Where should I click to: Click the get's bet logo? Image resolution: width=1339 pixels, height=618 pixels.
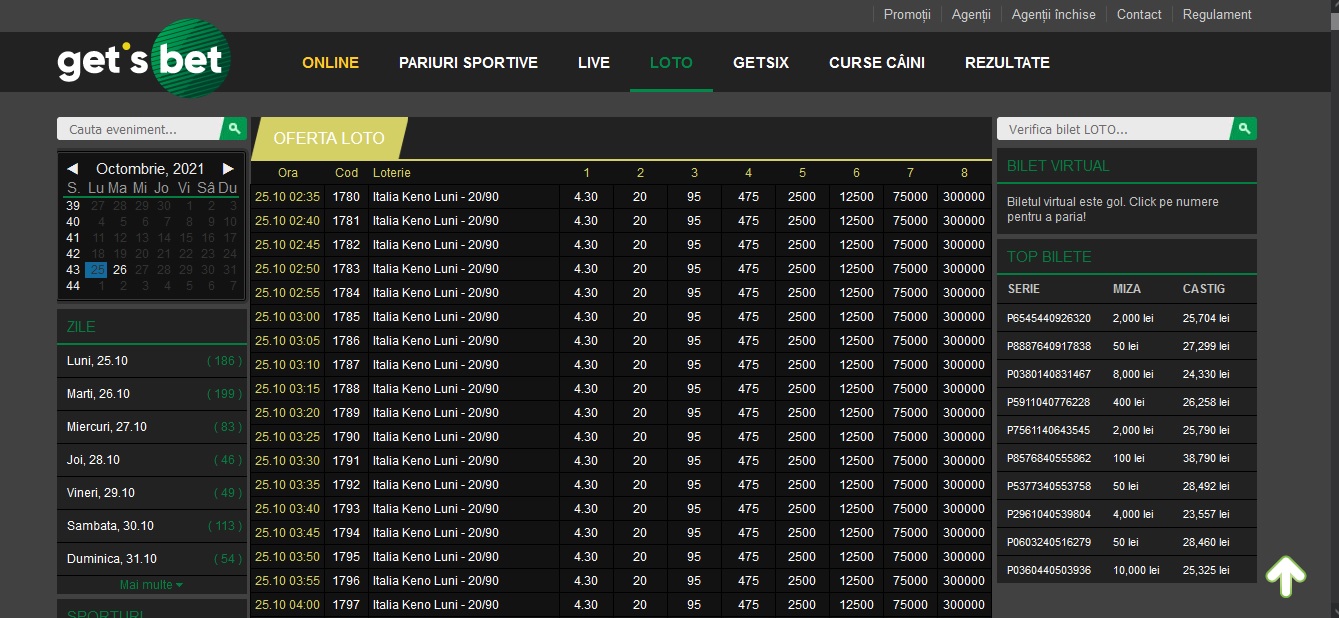pyautogui.click(x=144, y=59)
